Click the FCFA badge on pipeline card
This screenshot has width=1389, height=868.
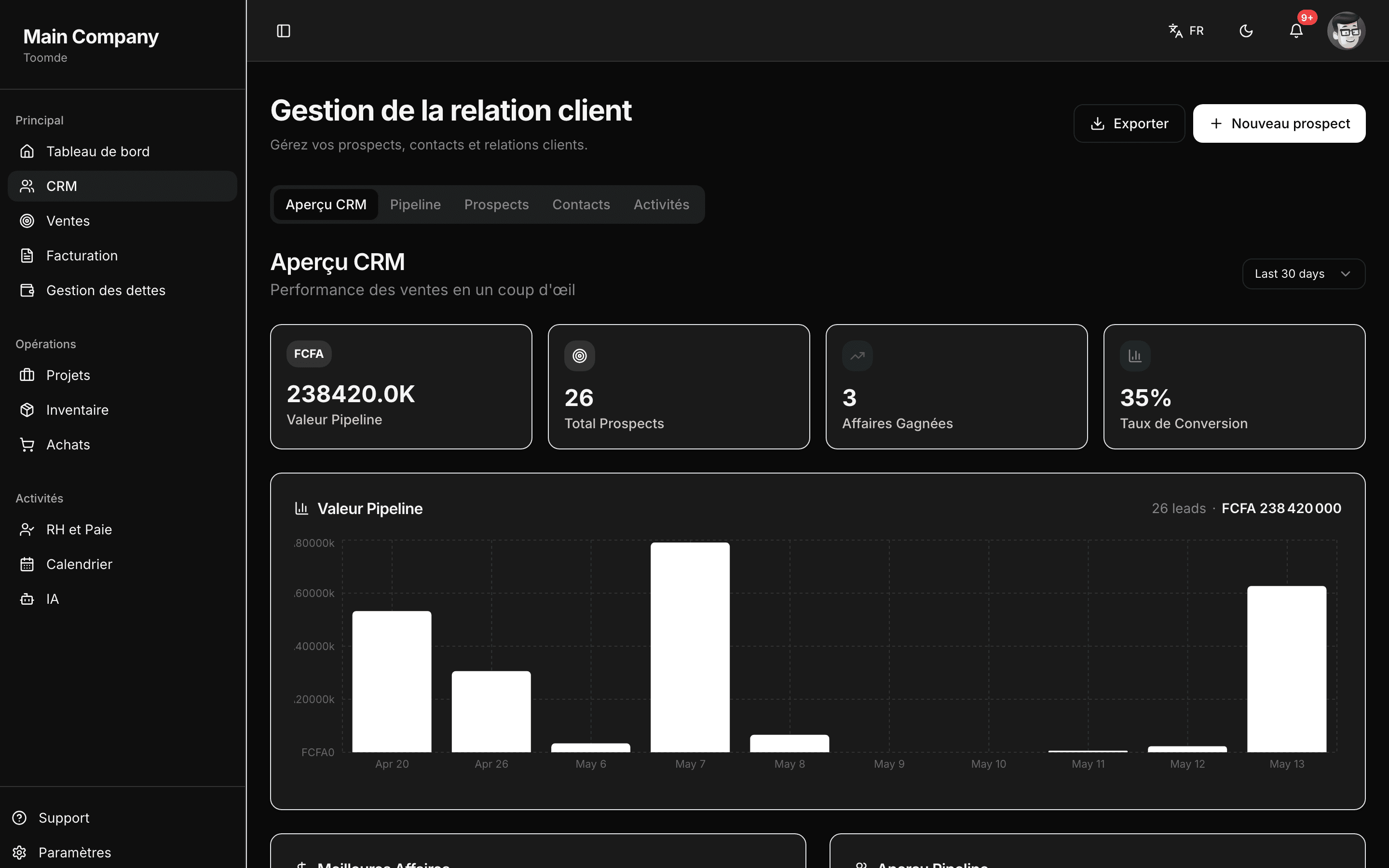309,353
